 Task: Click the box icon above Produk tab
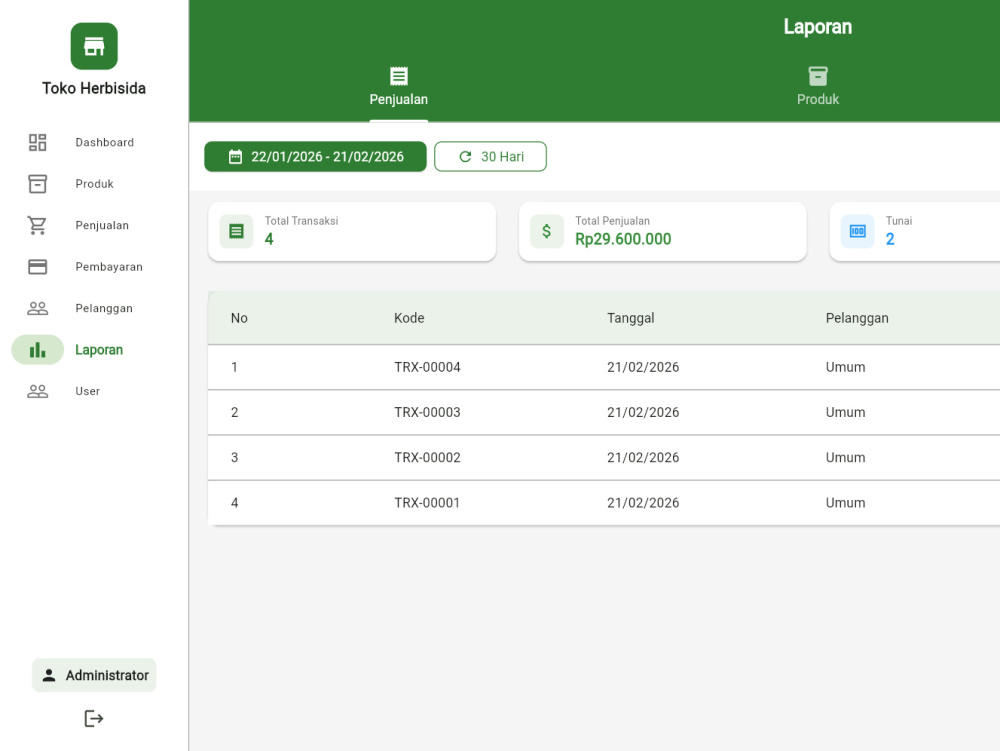point(818,77)
